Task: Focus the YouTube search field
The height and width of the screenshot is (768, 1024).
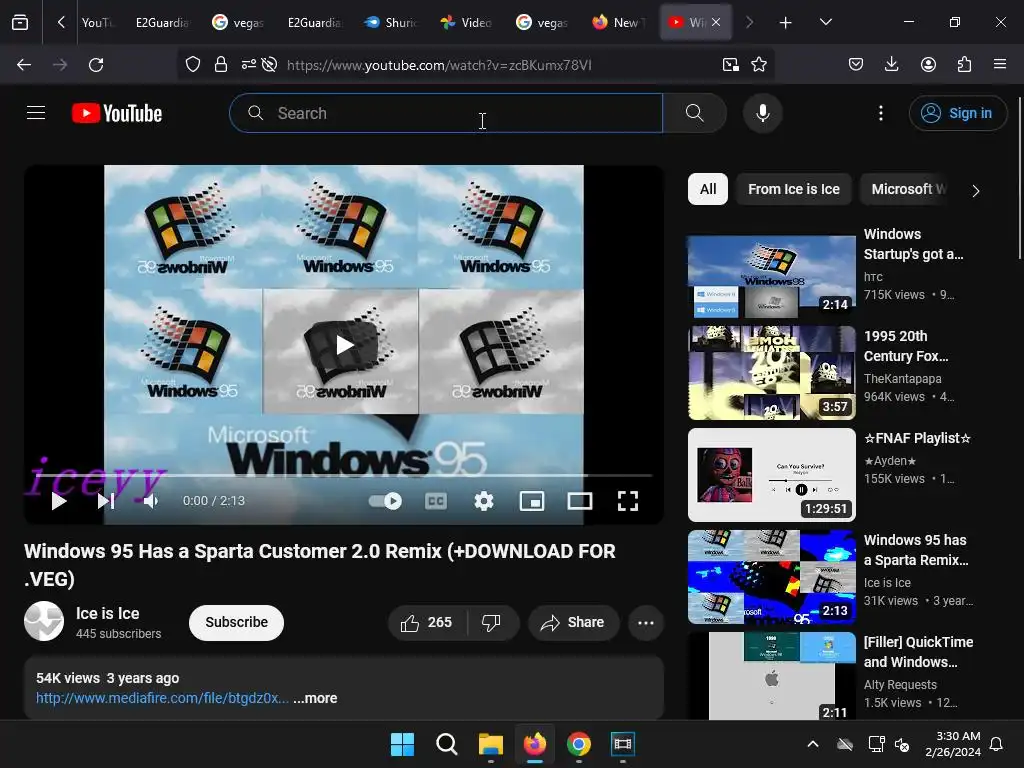Action: [x=446, y=113]
